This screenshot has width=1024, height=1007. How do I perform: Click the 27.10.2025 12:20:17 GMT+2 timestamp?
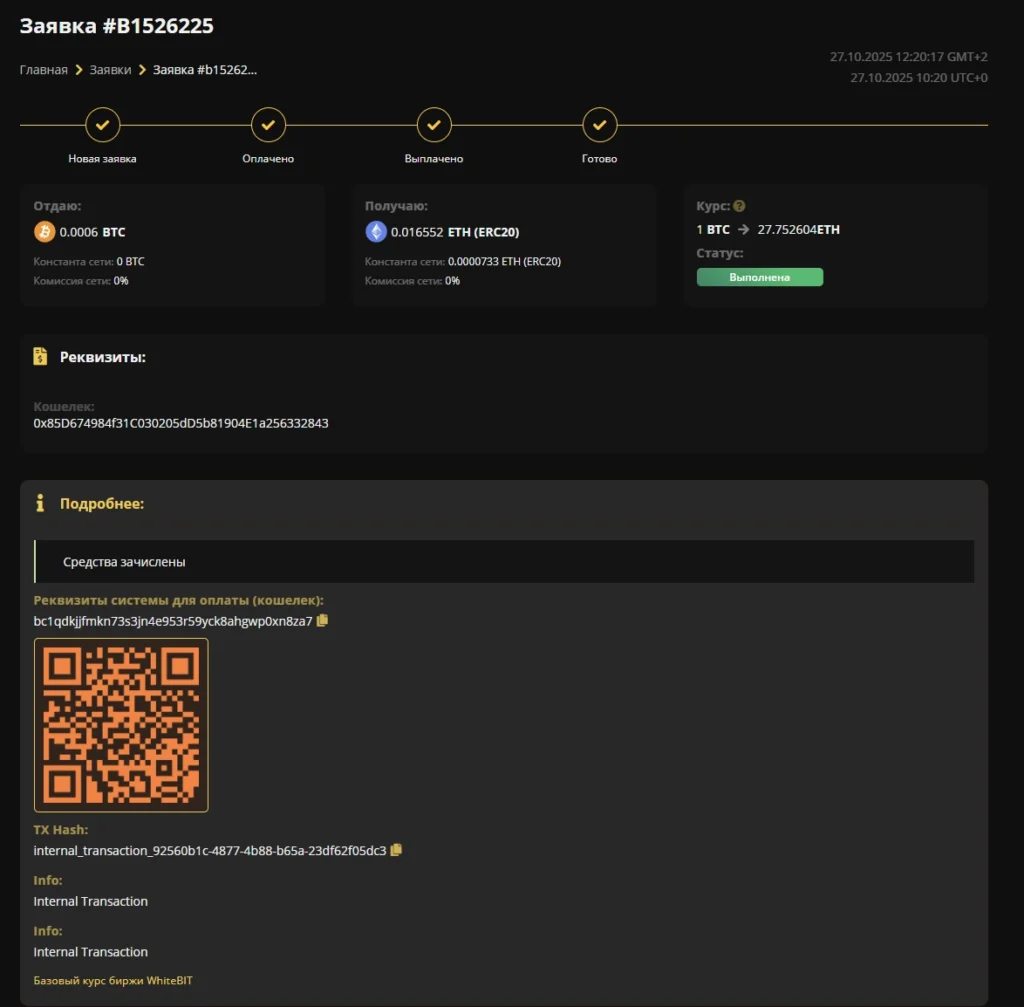(x=908, y=57)
